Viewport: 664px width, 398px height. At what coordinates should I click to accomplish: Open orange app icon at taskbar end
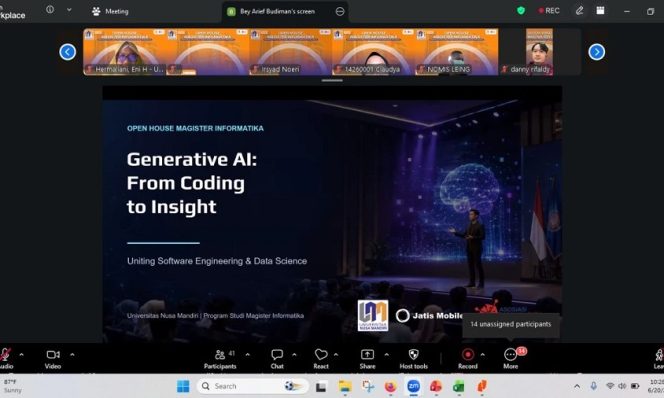tap(482, 386)
